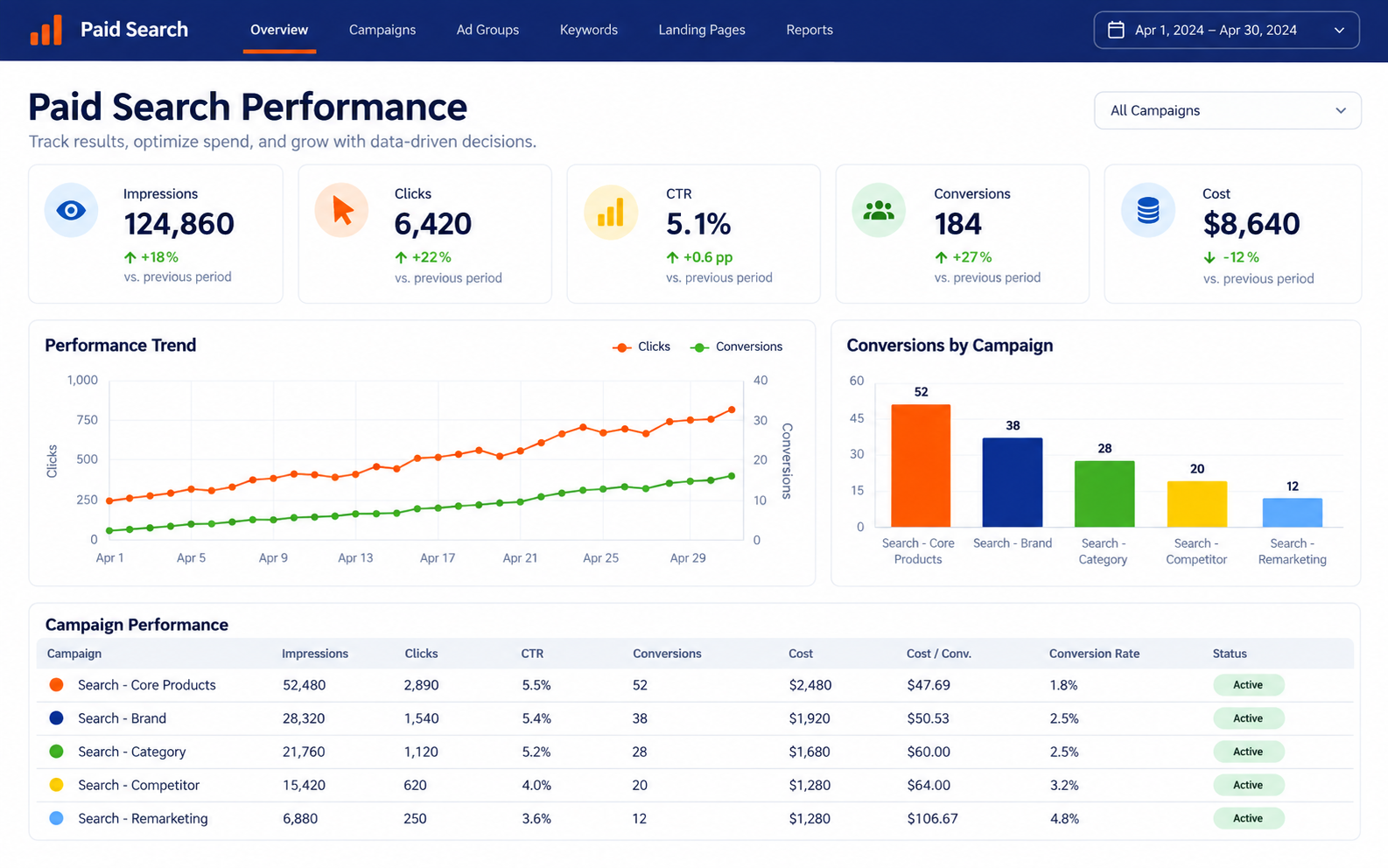This screenshot has width=1388, height=868.
Task: Click Active status for Search - Core Products
Action: [1248, 685]
